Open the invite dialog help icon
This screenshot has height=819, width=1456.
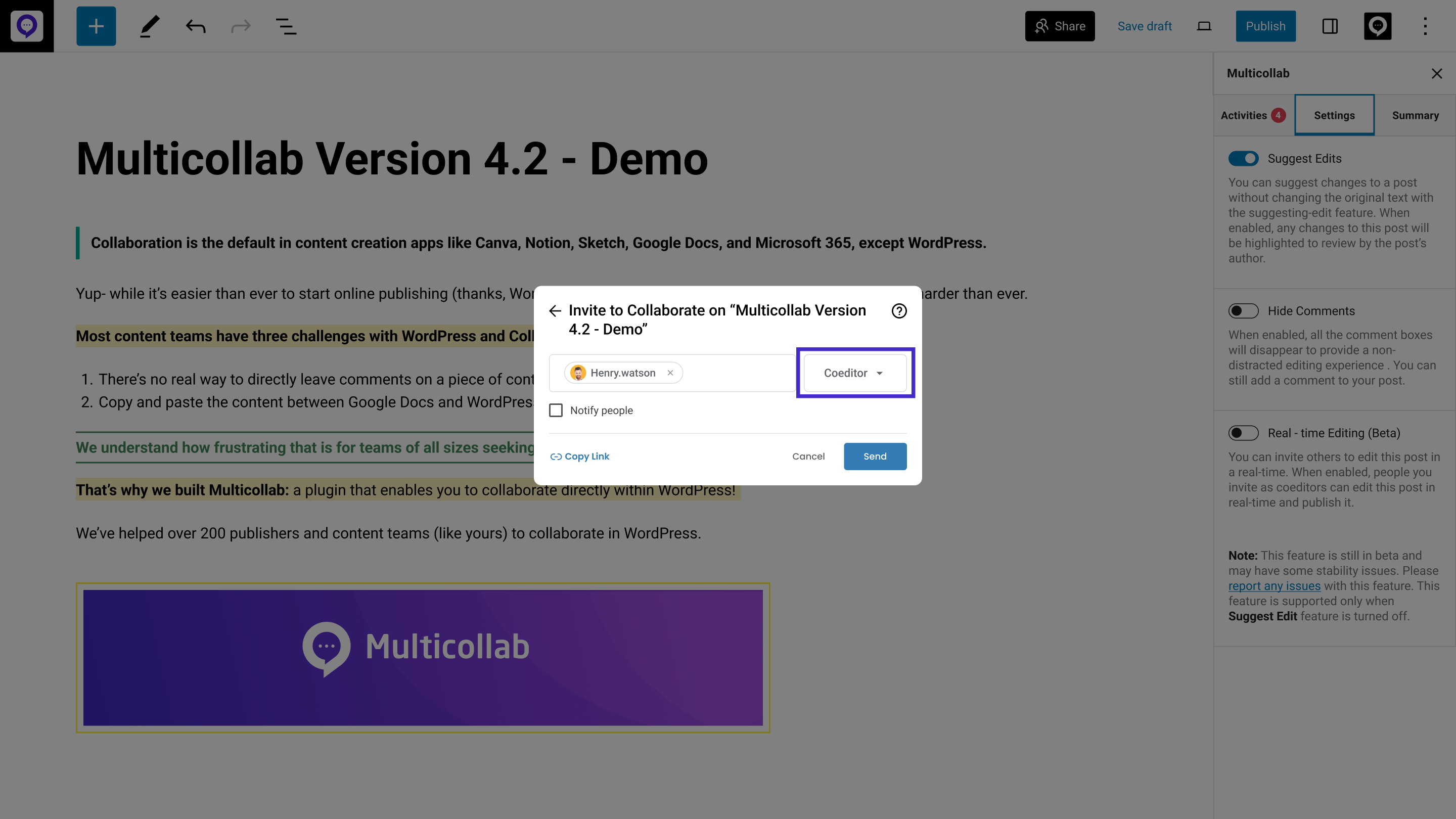click(x=899, y=311)
